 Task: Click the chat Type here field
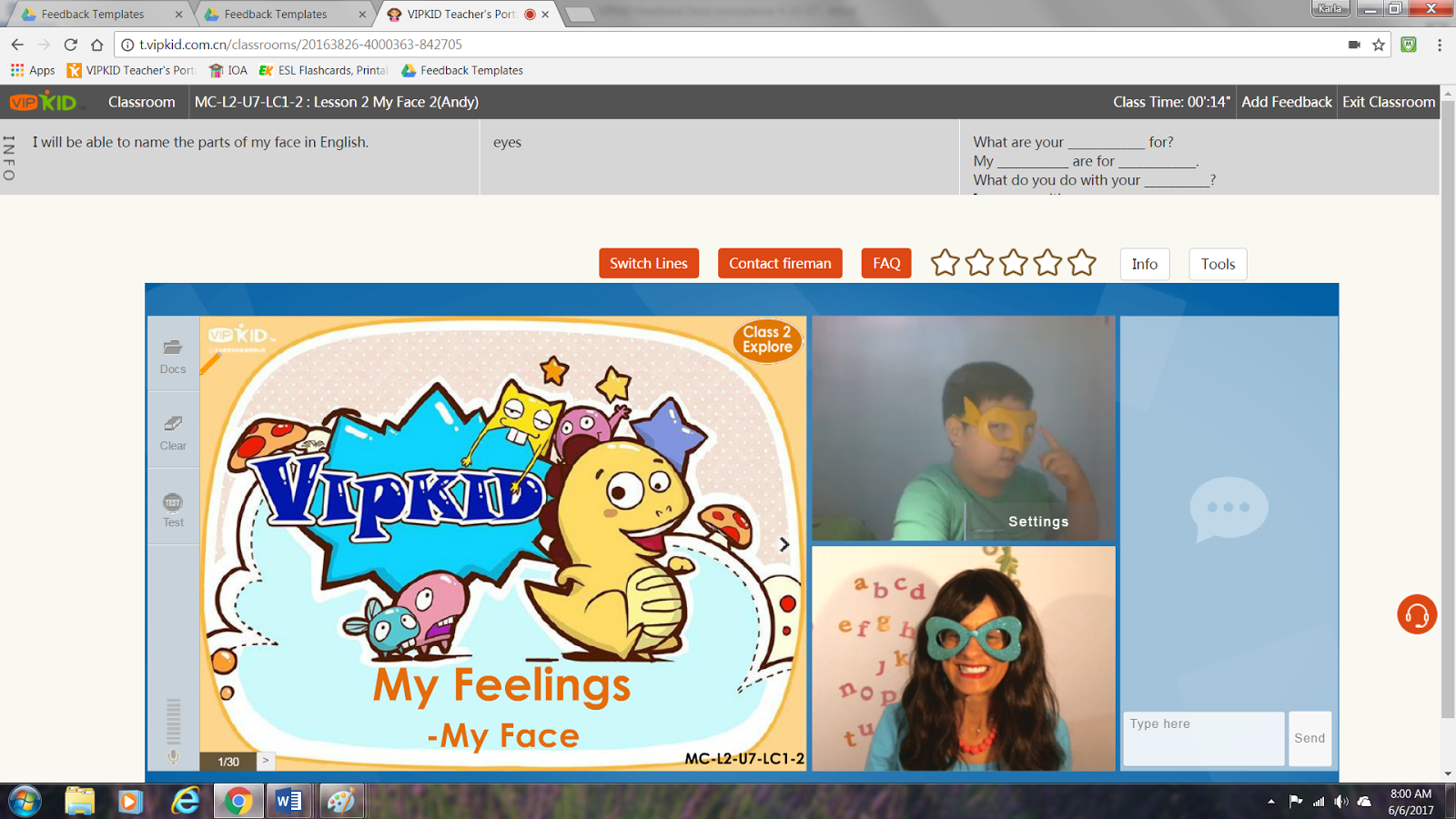(1203, 738)
